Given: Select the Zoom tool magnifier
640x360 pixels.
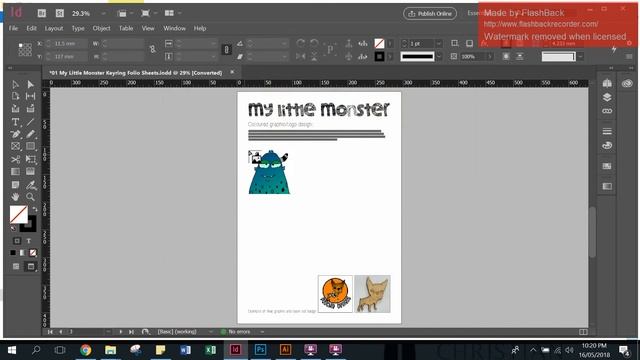Looking at the screenshot, I should pos(31,197).
